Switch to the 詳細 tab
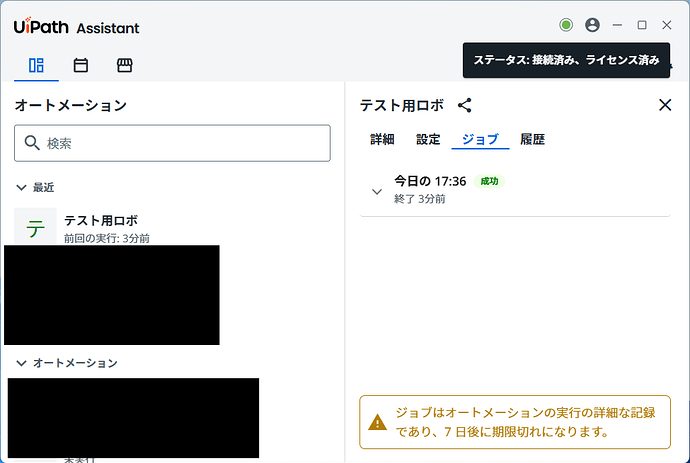 pos(382,140)
